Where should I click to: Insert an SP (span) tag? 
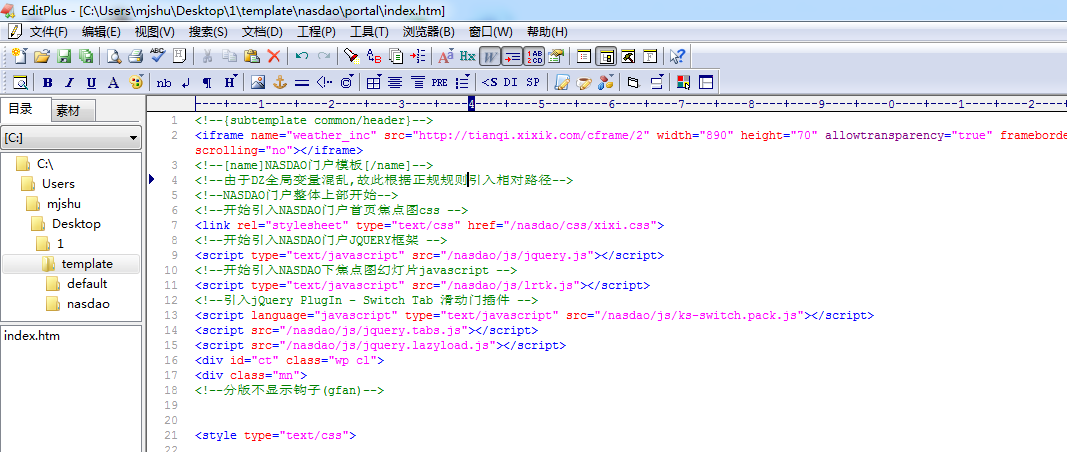pyautogui.click(x=533, y=82)
